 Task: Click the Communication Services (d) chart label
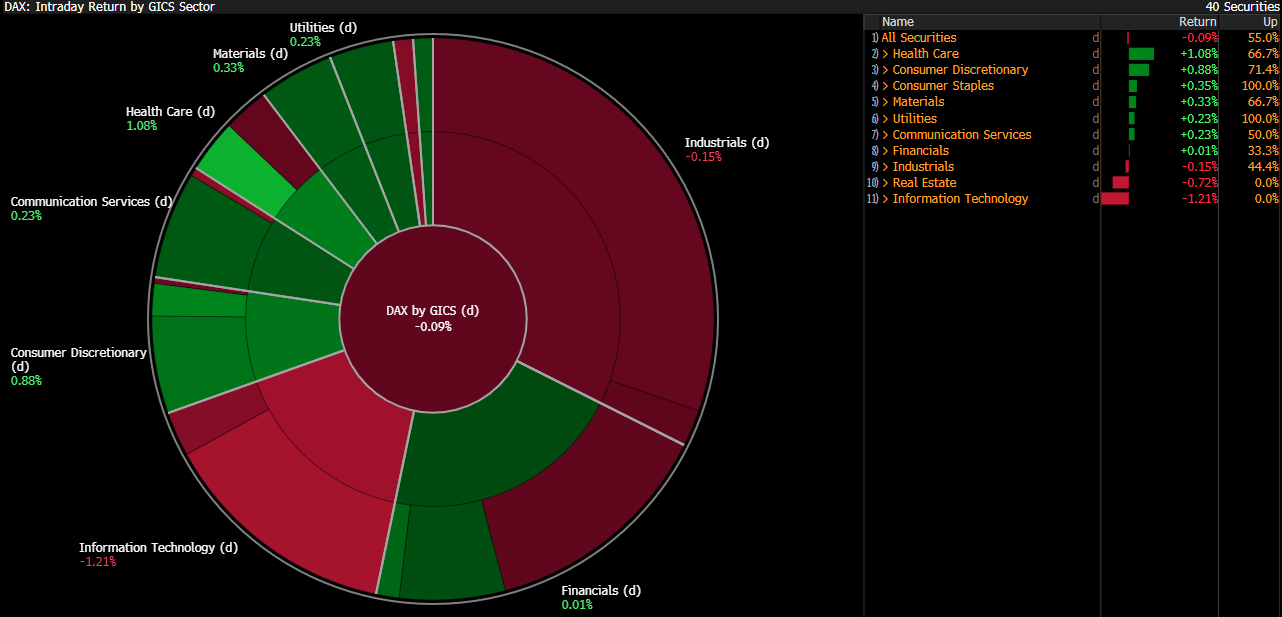[x=92, y=201]
